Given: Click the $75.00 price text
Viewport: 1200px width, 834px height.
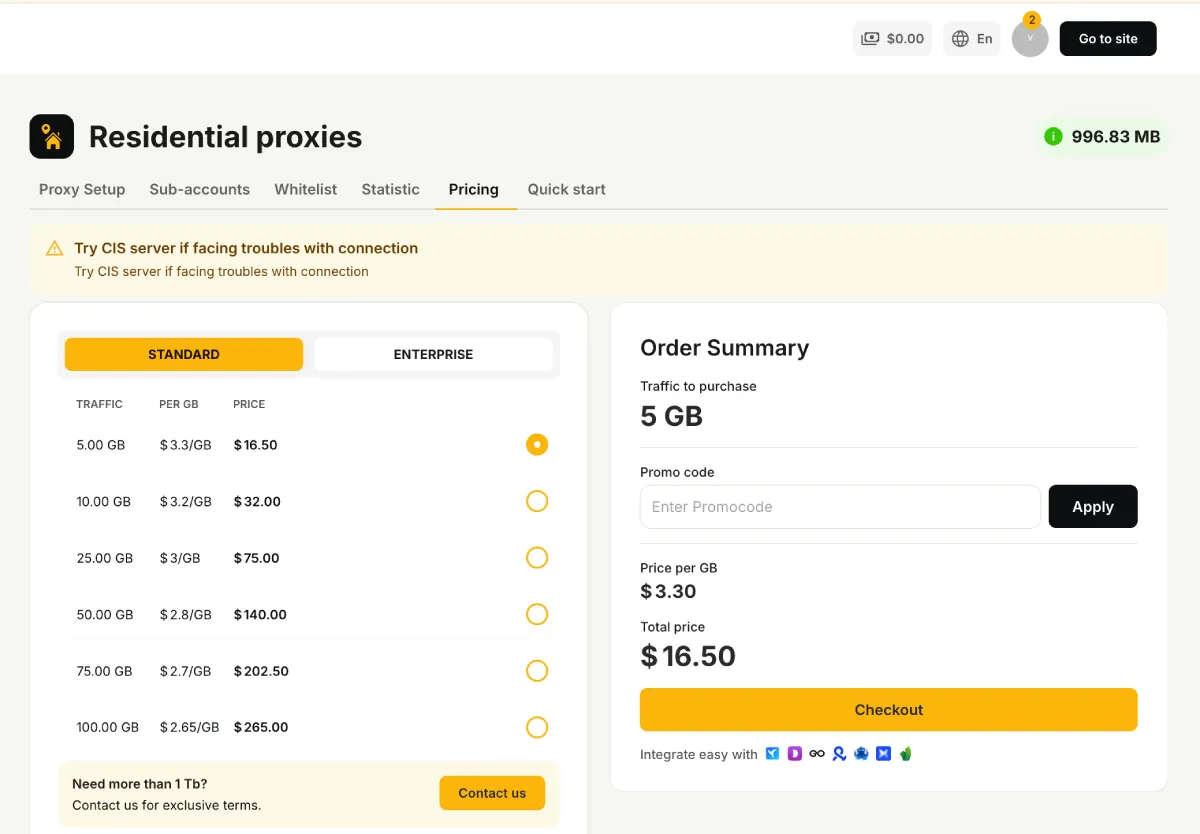Looking at the screenshot, I should [x=256, y=558].
